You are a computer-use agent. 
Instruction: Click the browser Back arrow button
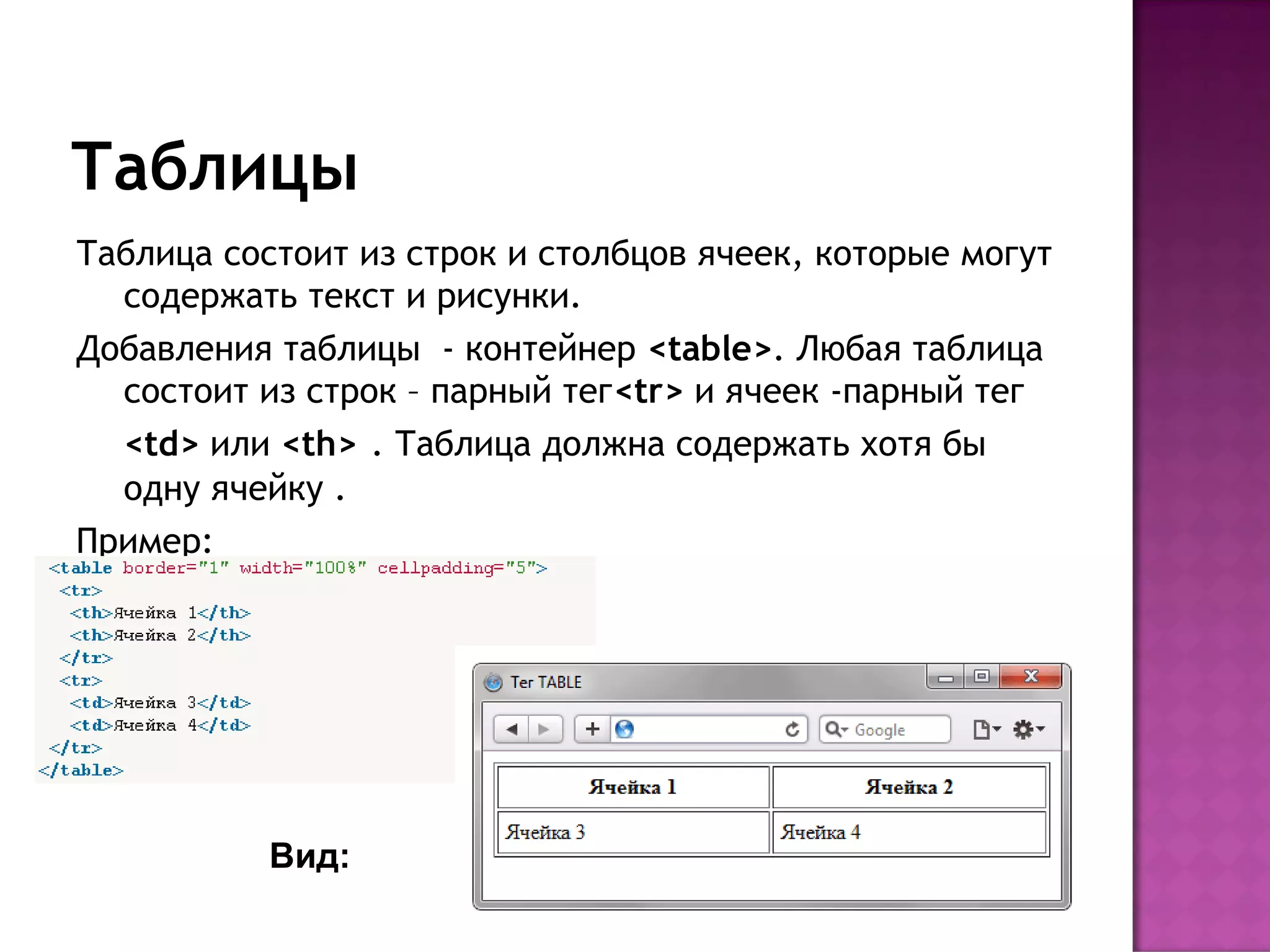(x=512, y=729)
